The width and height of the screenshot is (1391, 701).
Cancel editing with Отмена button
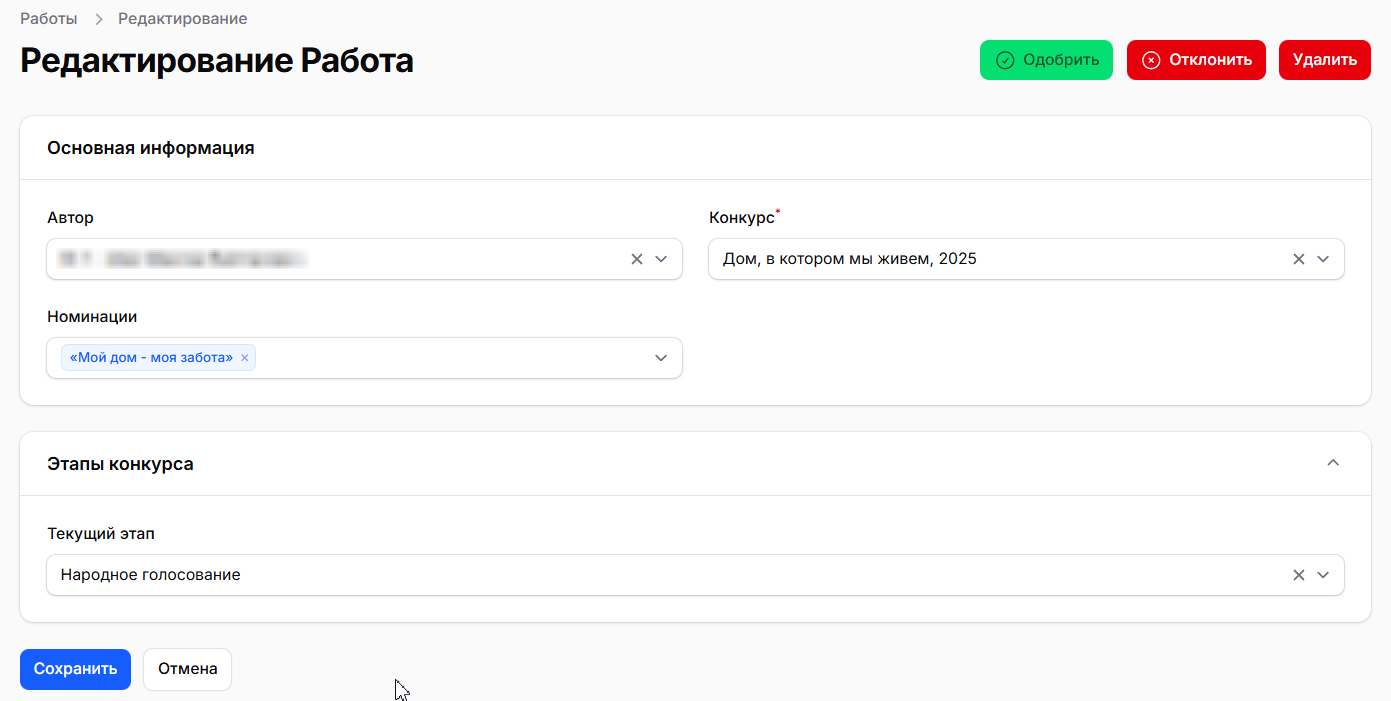(187, 669)
